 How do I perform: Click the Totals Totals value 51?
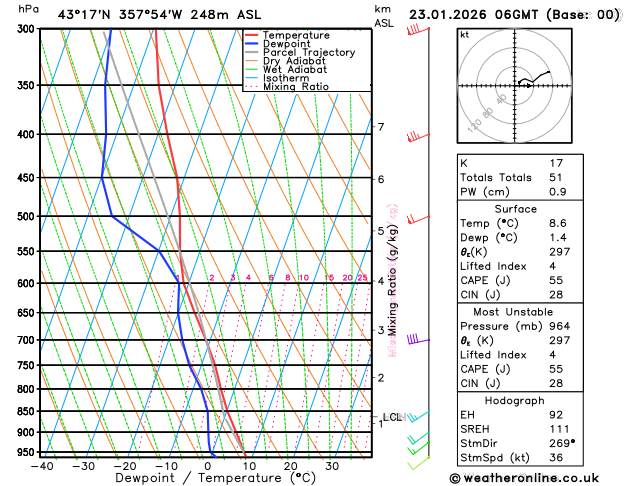point(556,178)
